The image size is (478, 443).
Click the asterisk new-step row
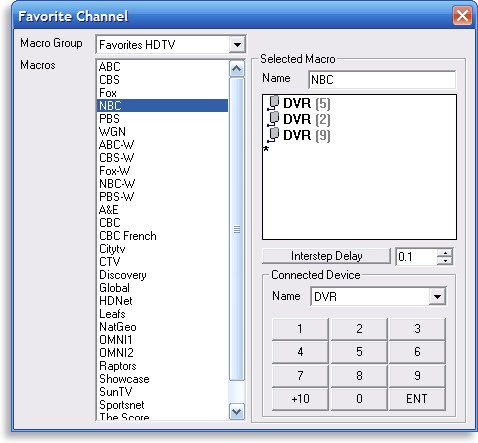pyautogui.click(x=266, y=149)
